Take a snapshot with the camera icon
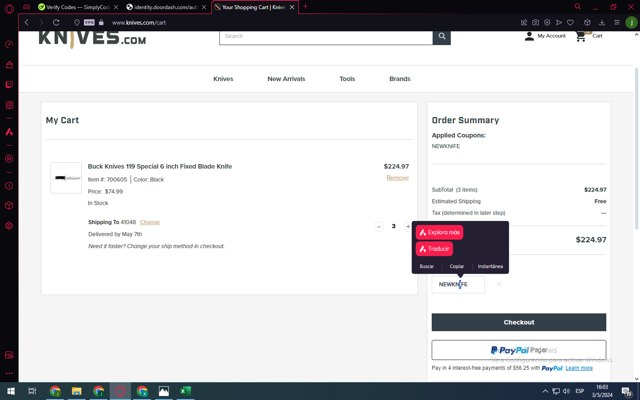The height and width of the screenshot is (400, 640). (536, 22)
